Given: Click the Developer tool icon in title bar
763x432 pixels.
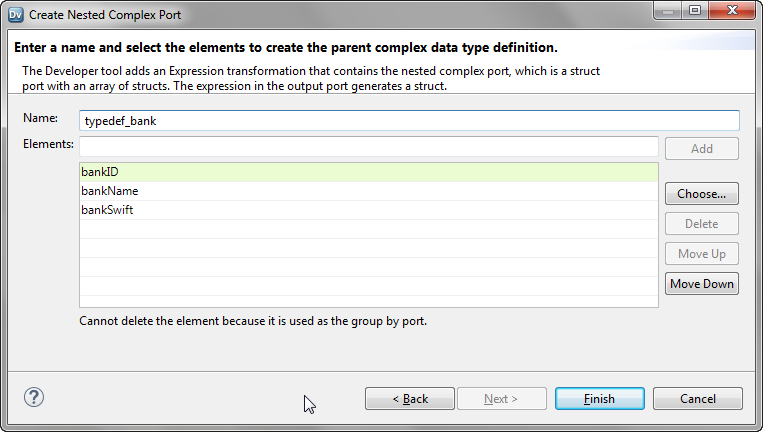Looking at the screenshot, I should point(15,15).
